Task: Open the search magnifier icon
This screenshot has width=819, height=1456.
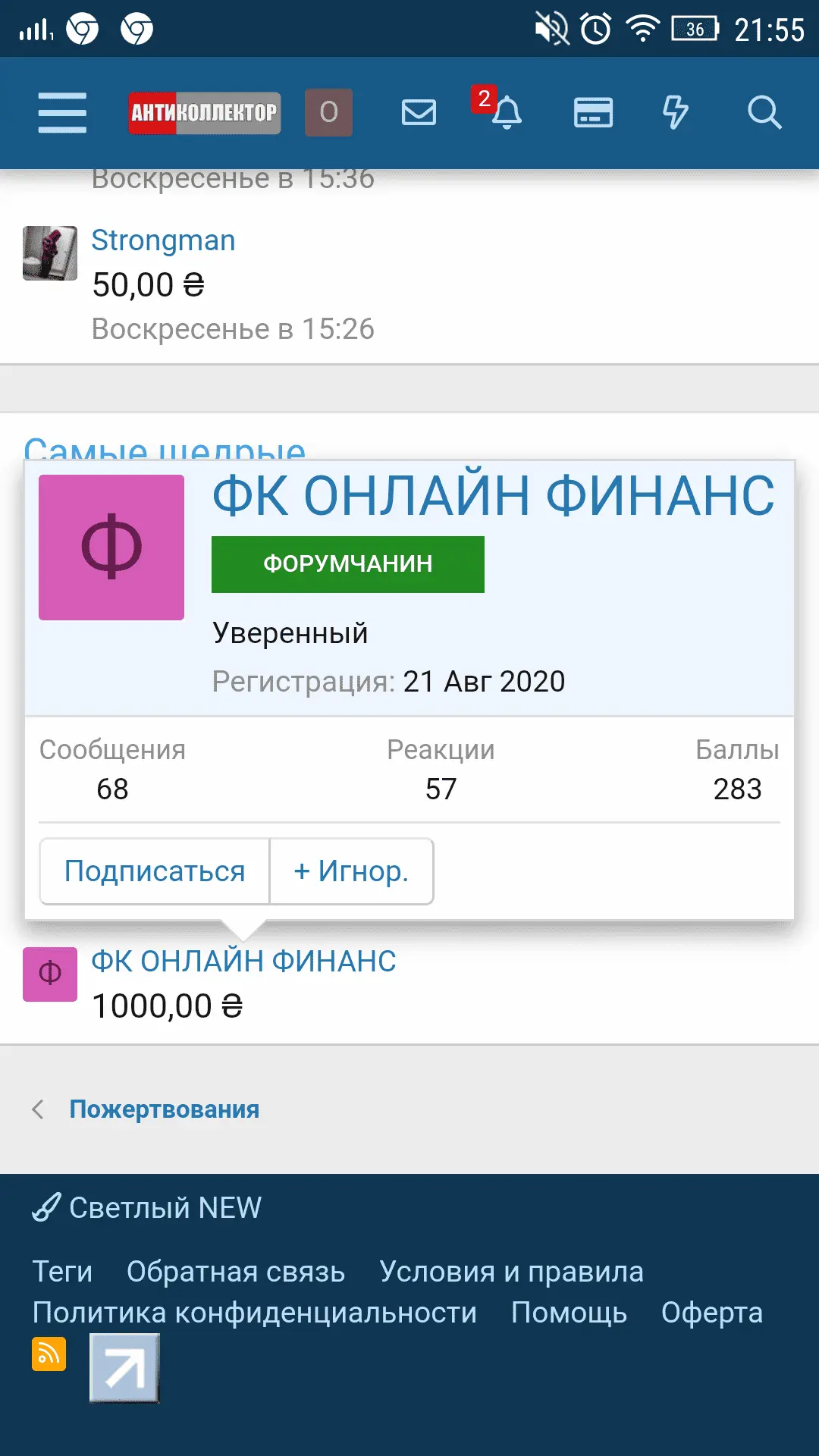Action: [x=764, y=113]
